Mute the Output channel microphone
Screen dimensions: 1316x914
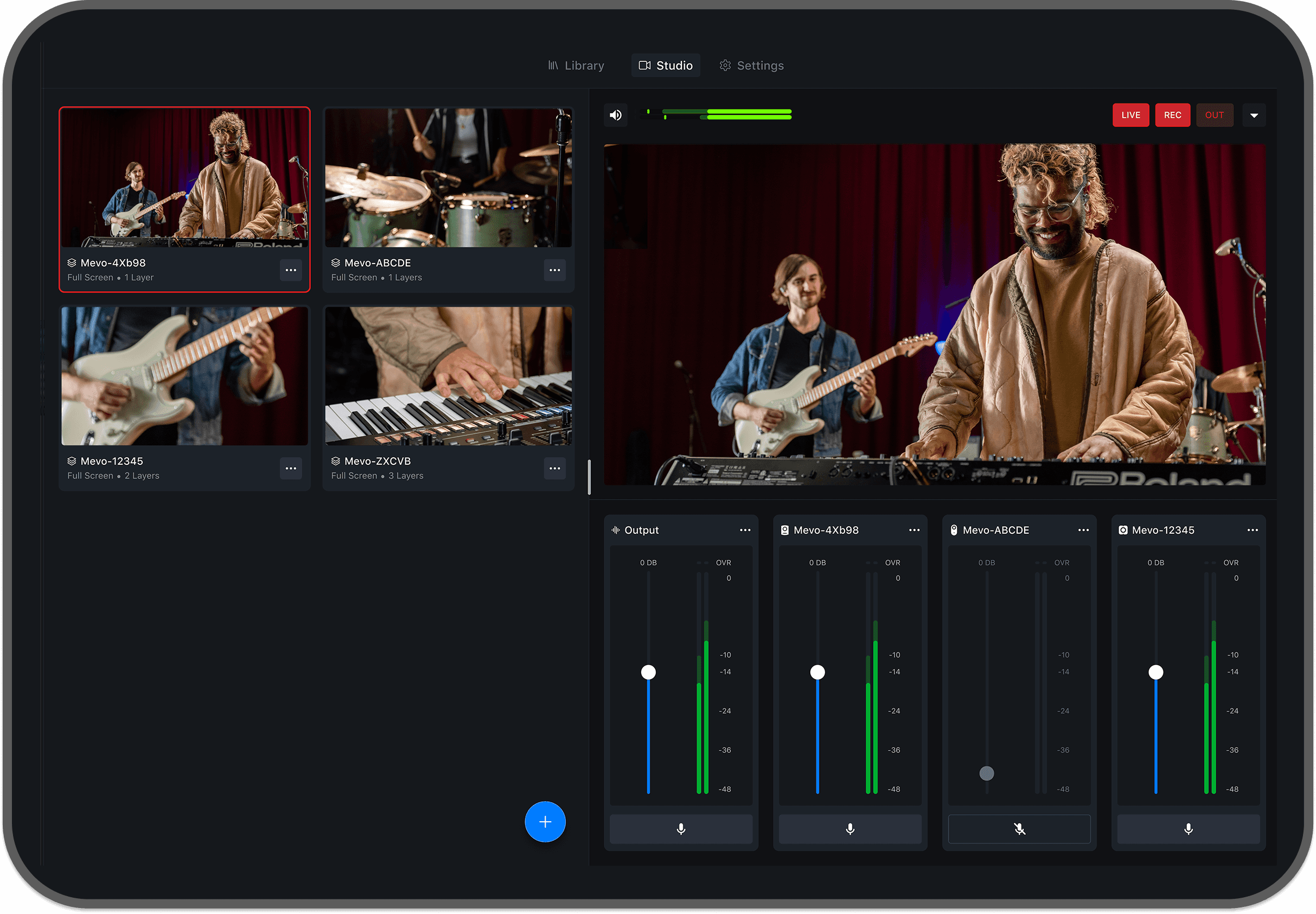tap(681, 829)
